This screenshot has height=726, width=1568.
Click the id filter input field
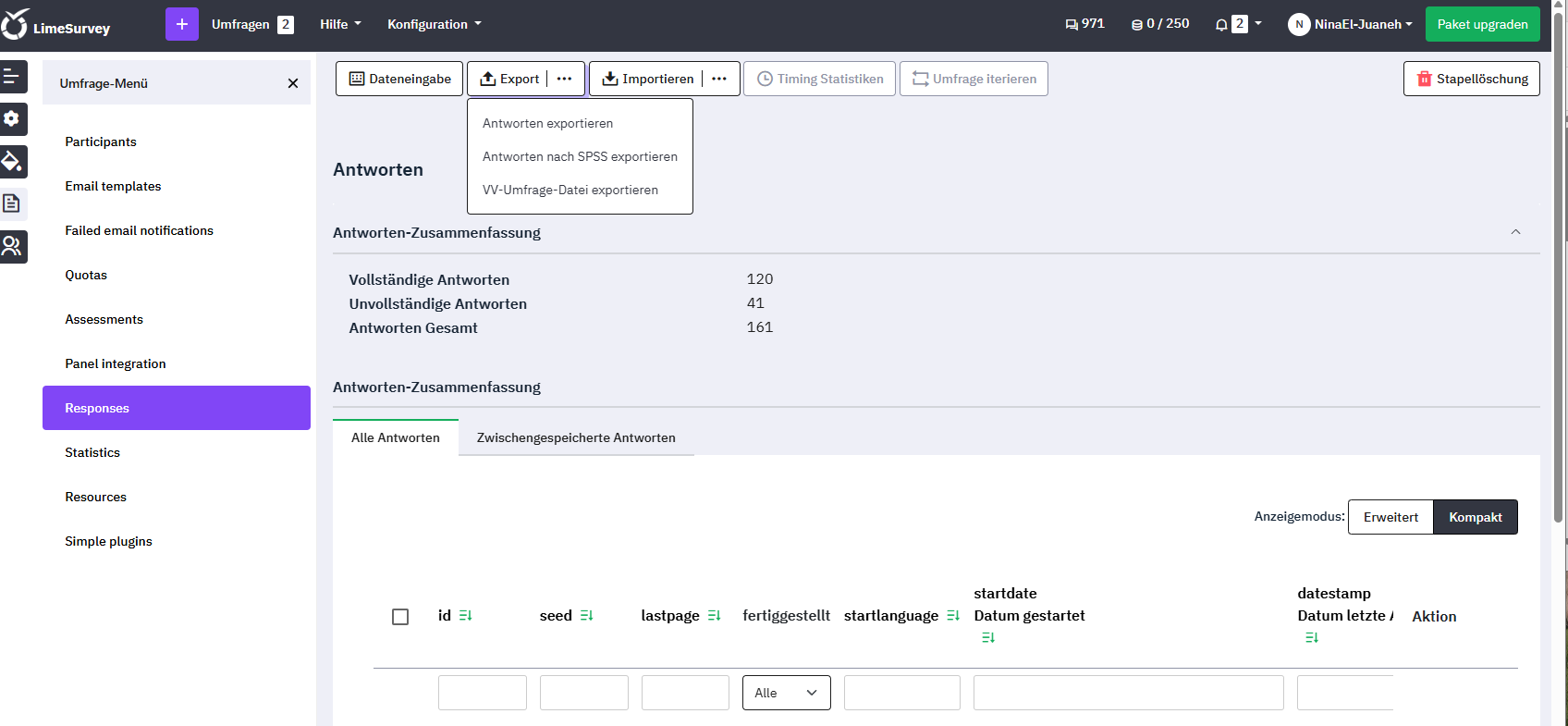[x=482, y=693]
